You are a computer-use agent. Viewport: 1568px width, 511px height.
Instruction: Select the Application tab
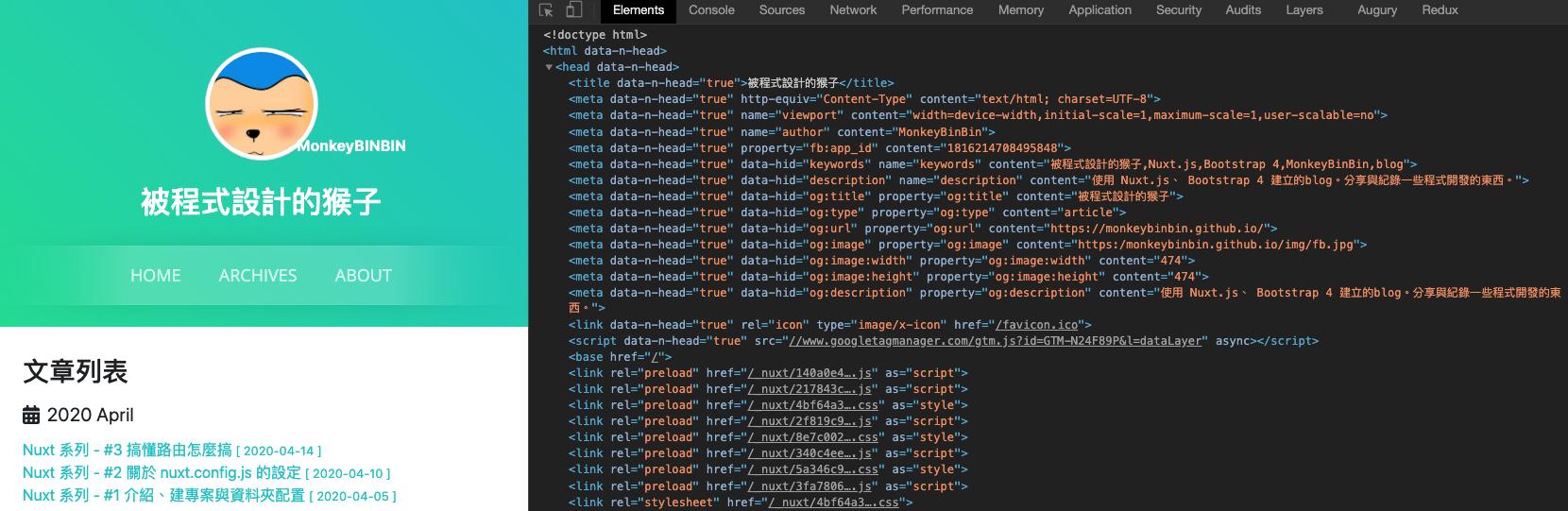click(1099, 10)
